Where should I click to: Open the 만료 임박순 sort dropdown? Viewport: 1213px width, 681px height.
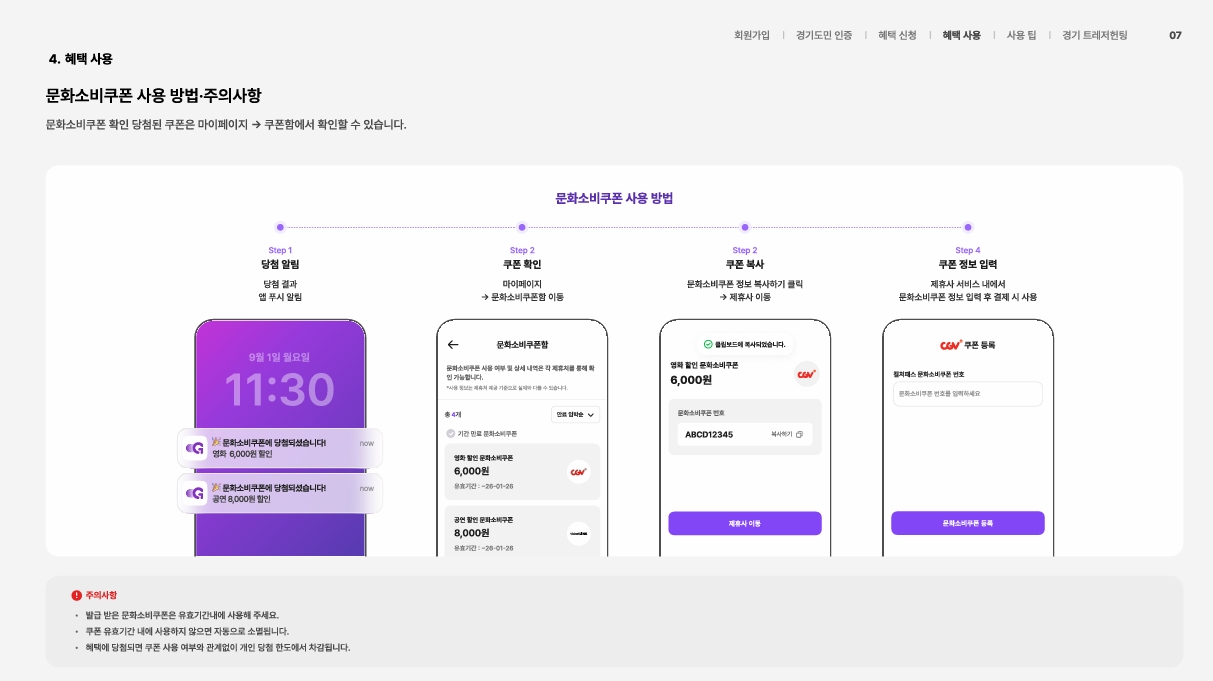click(x=575, y=414)
